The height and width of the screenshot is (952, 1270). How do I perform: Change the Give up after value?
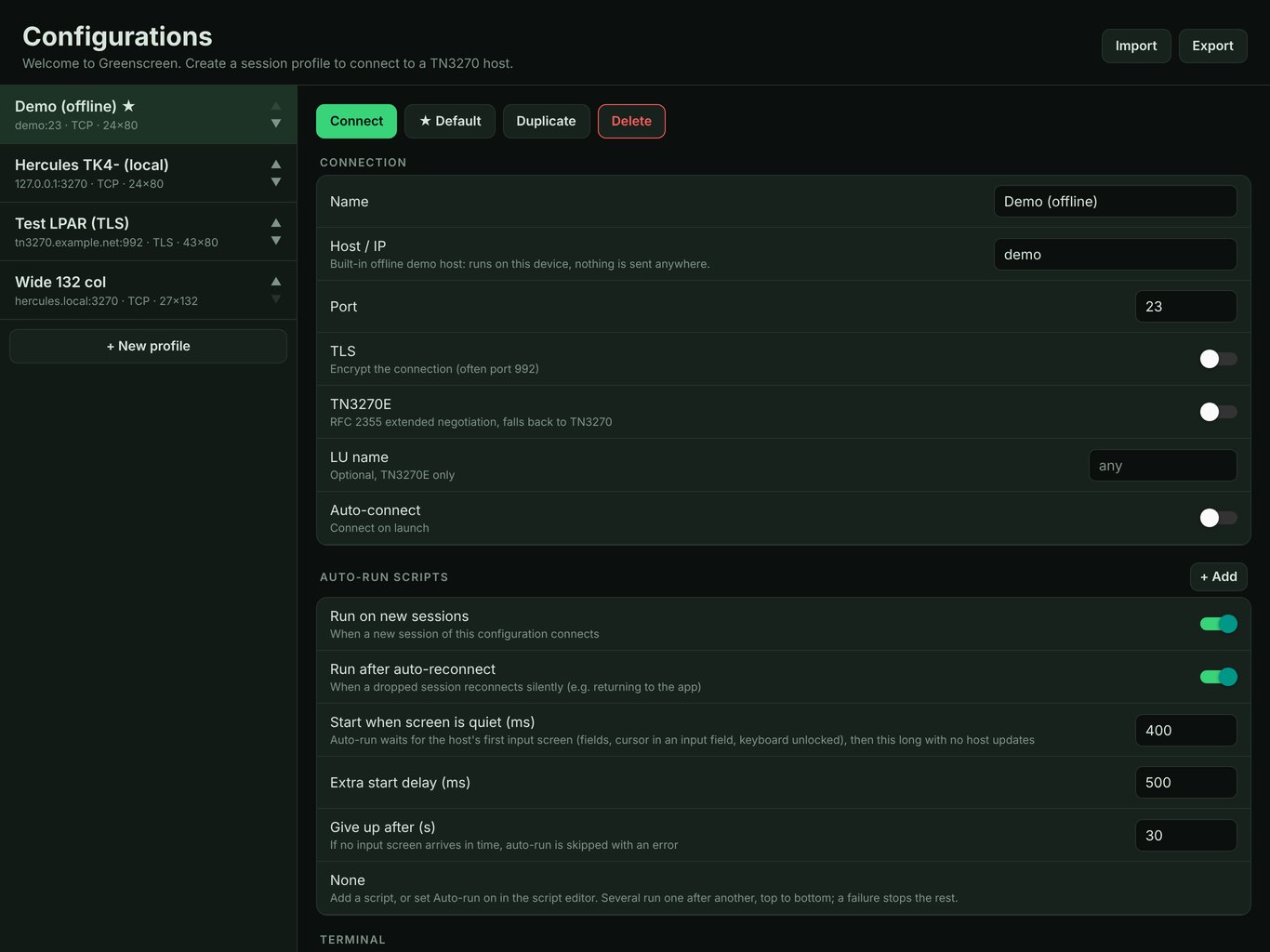[1185, 836]
